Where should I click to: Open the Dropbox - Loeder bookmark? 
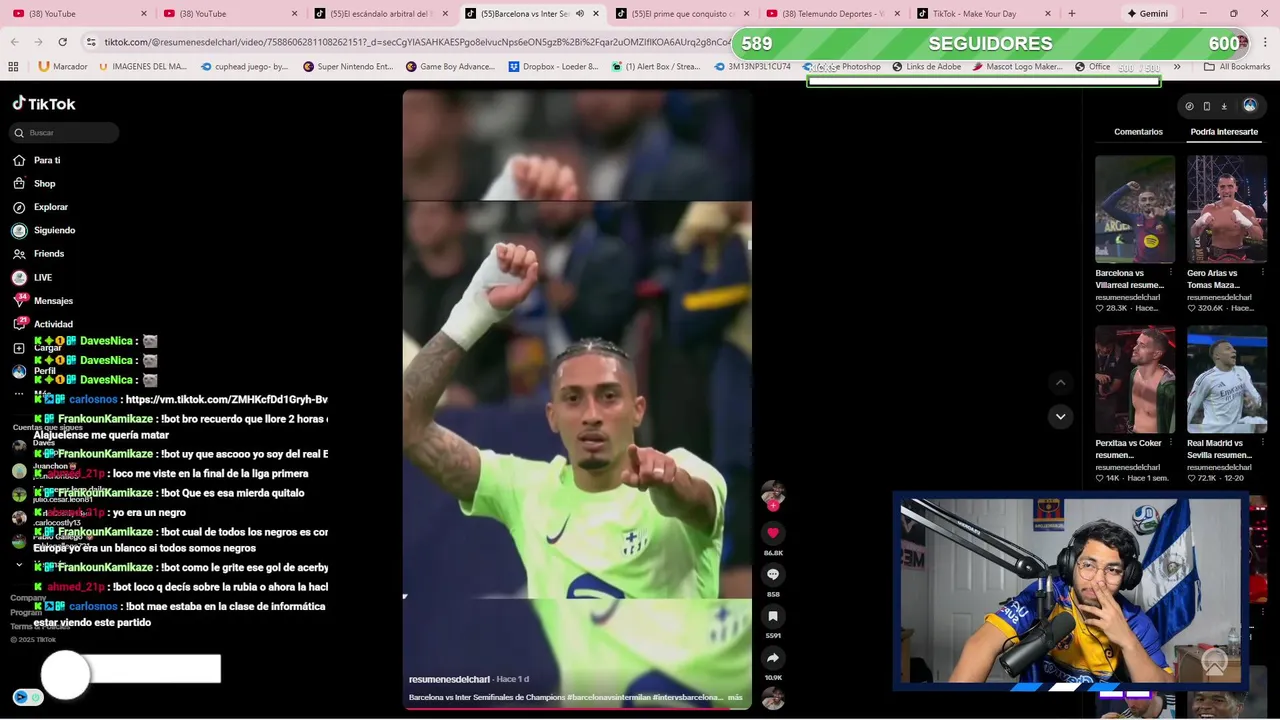[x=553, y=67]
